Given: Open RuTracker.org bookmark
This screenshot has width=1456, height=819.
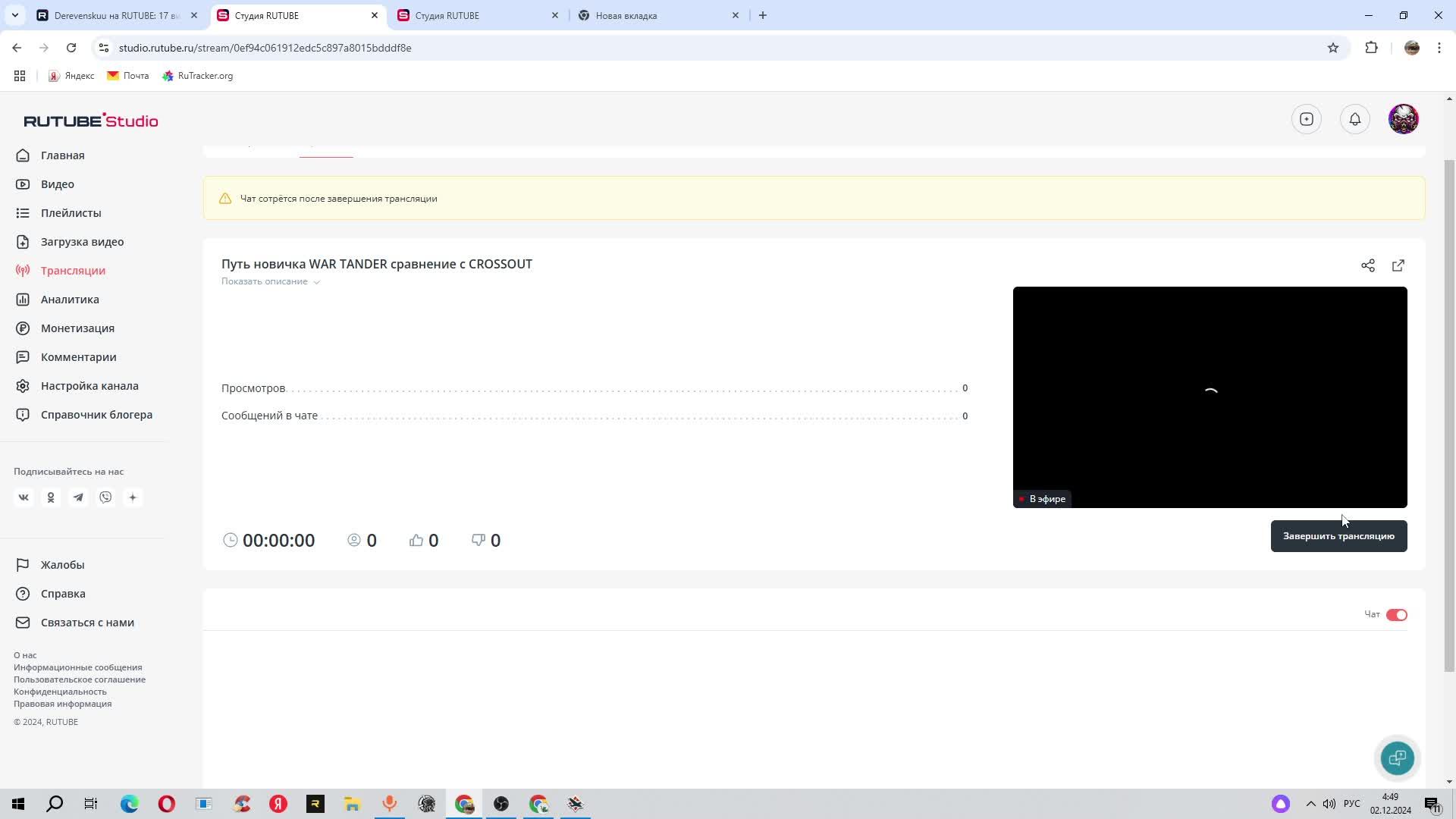Looking at the screenshot, I should click(198, 76).
